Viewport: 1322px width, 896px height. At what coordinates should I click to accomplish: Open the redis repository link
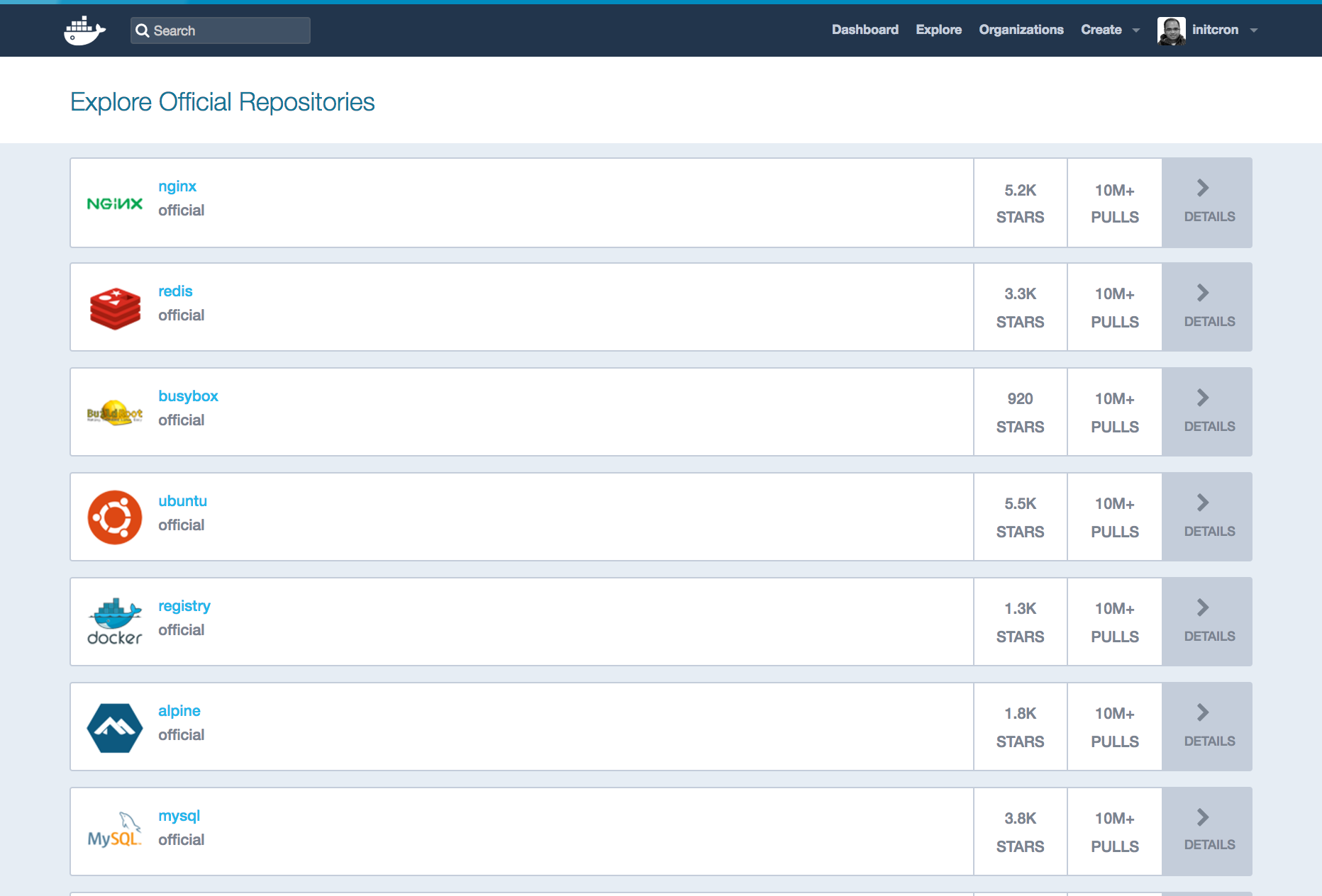coord(175,291)
